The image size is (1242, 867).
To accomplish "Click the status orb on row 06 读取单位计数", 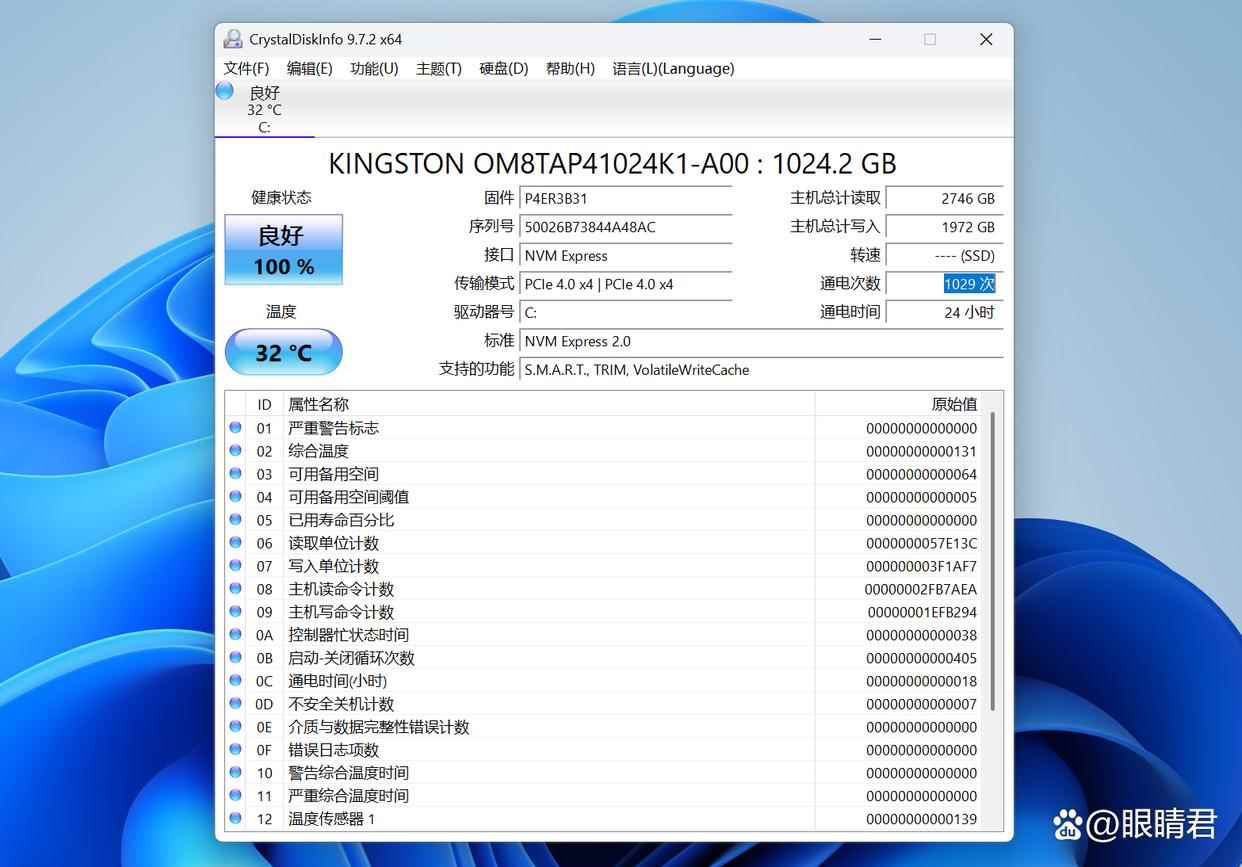I will [235, 542].
